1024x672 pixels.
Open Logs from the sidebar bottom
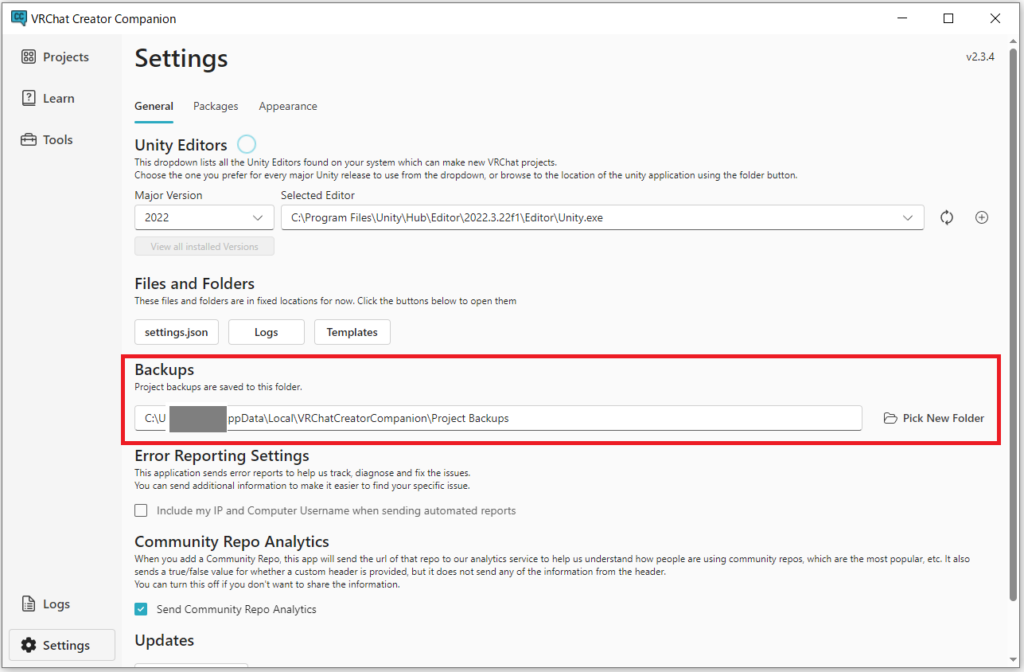(46, 604)
